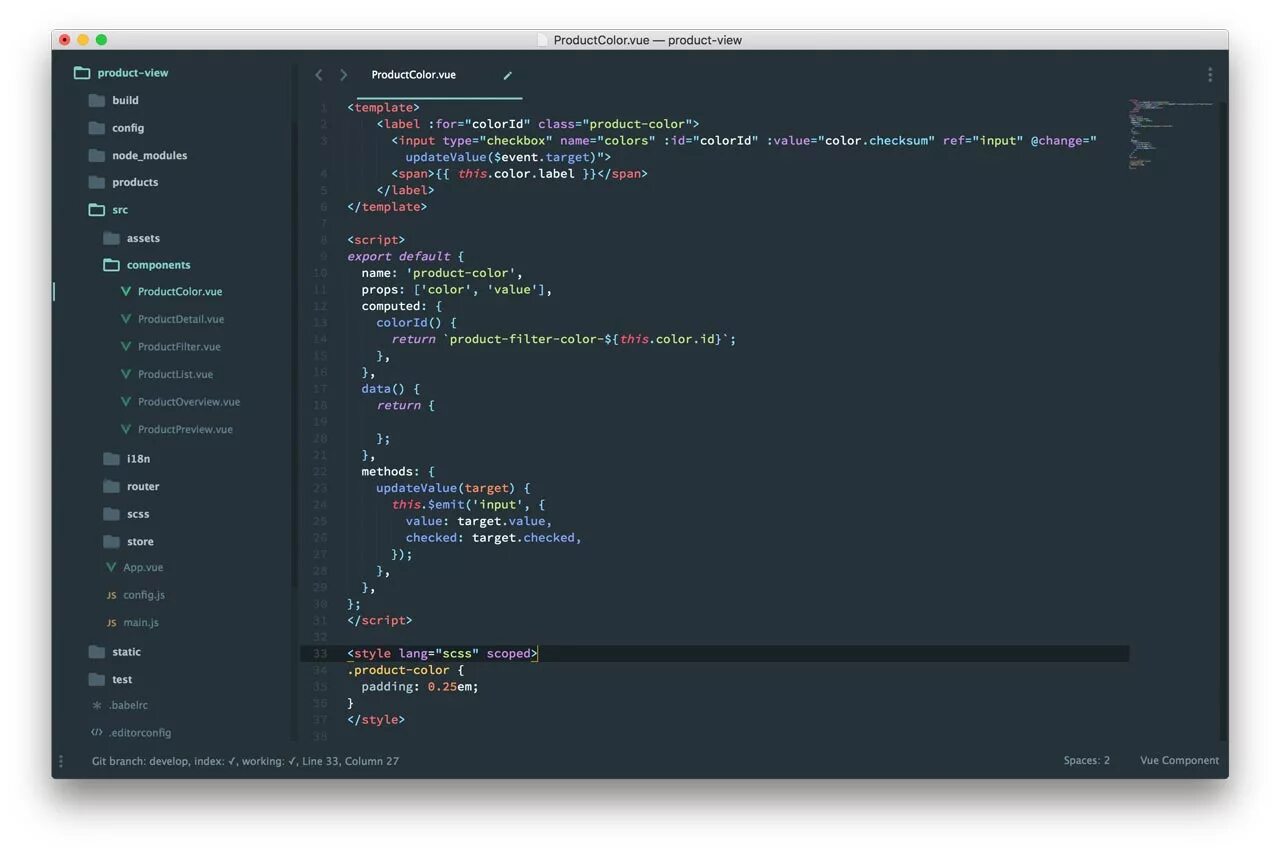
Task: Click the Vue icon beside App.vue
Action: [x=111, y=567]
